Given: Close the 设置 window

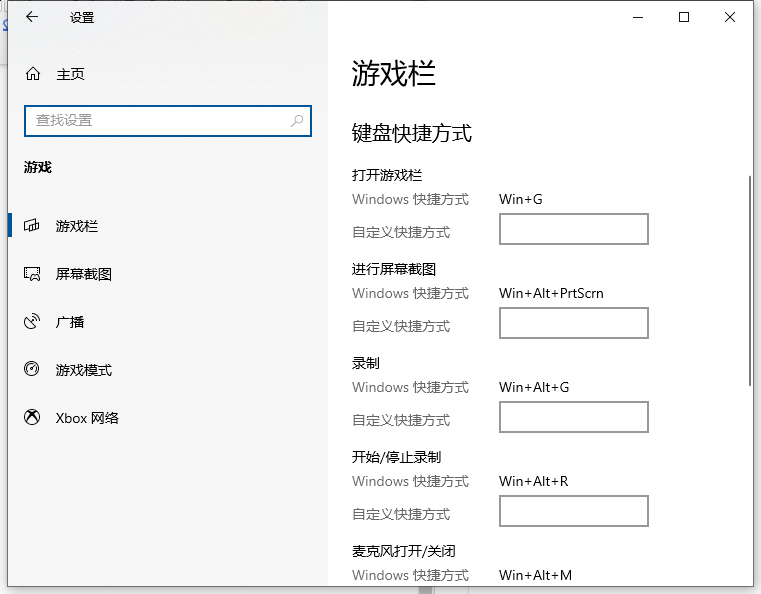Looking at the screenshot, I should 731,17.
